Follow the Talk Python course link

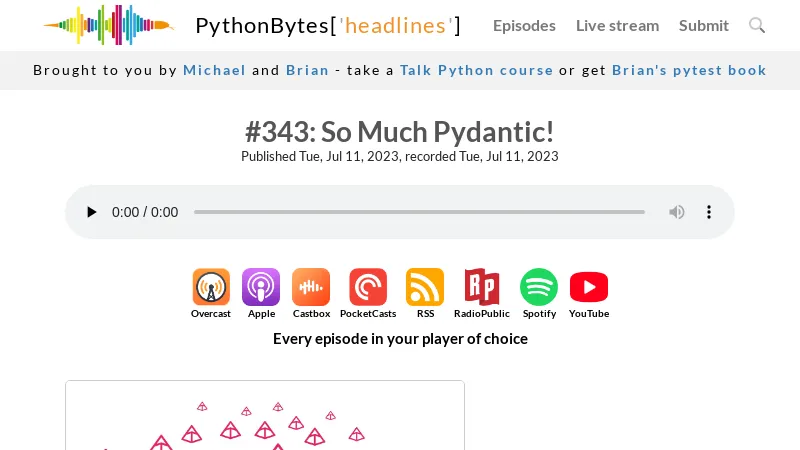click(x=476, y=70)
